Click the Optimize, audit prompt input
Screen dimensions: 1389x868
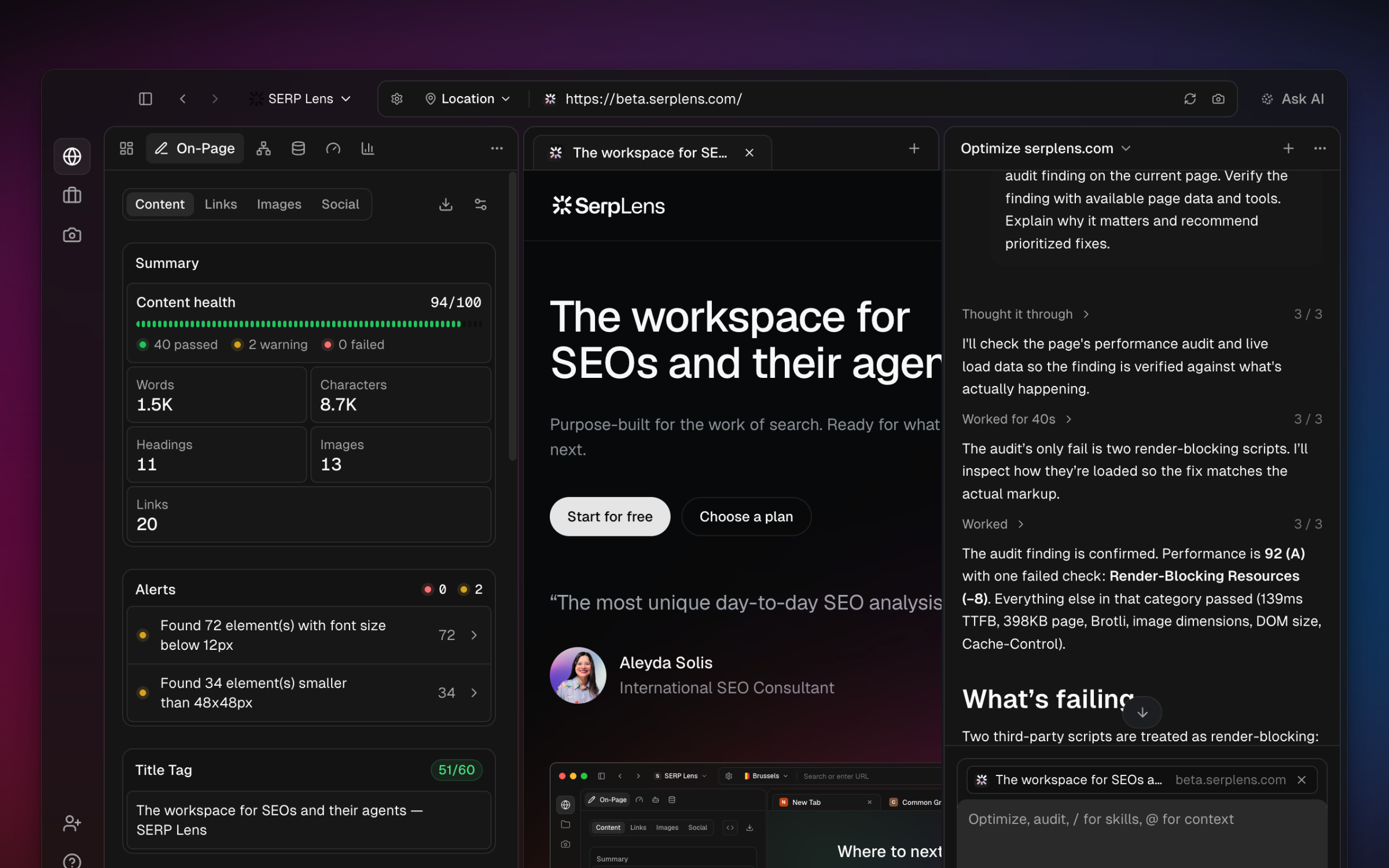point(1141,833)
